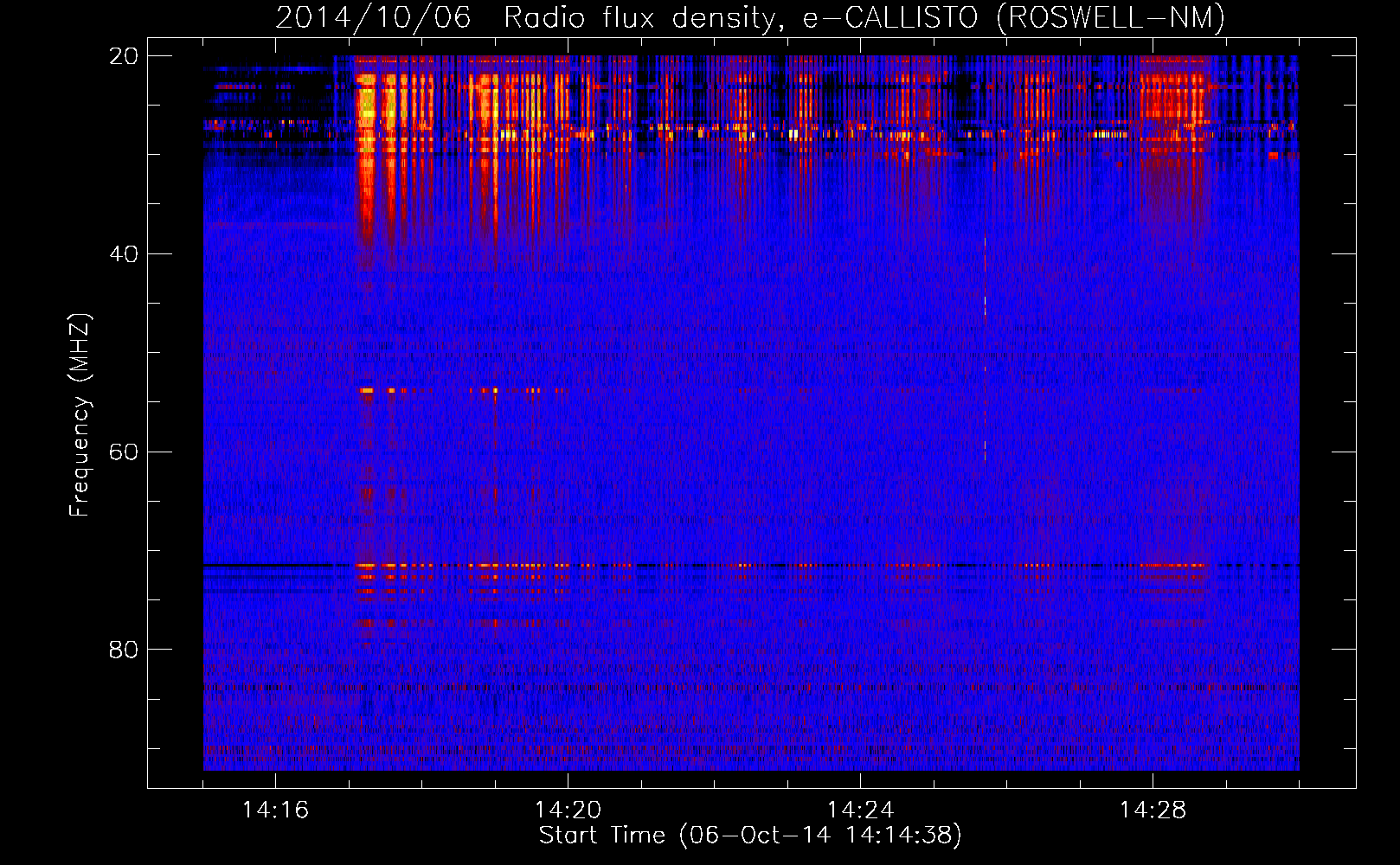Click the 'Frequency (MHZ)' axis label
Viewport: 1400px width, 865px height.
(80, 415)
